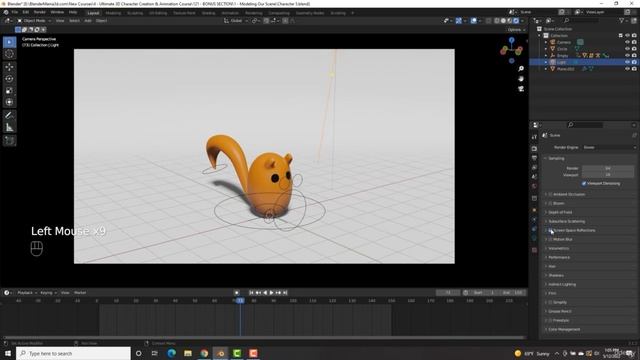Click the Windows search box
This screenshot has width=640, height=360.
coord(73,353)
